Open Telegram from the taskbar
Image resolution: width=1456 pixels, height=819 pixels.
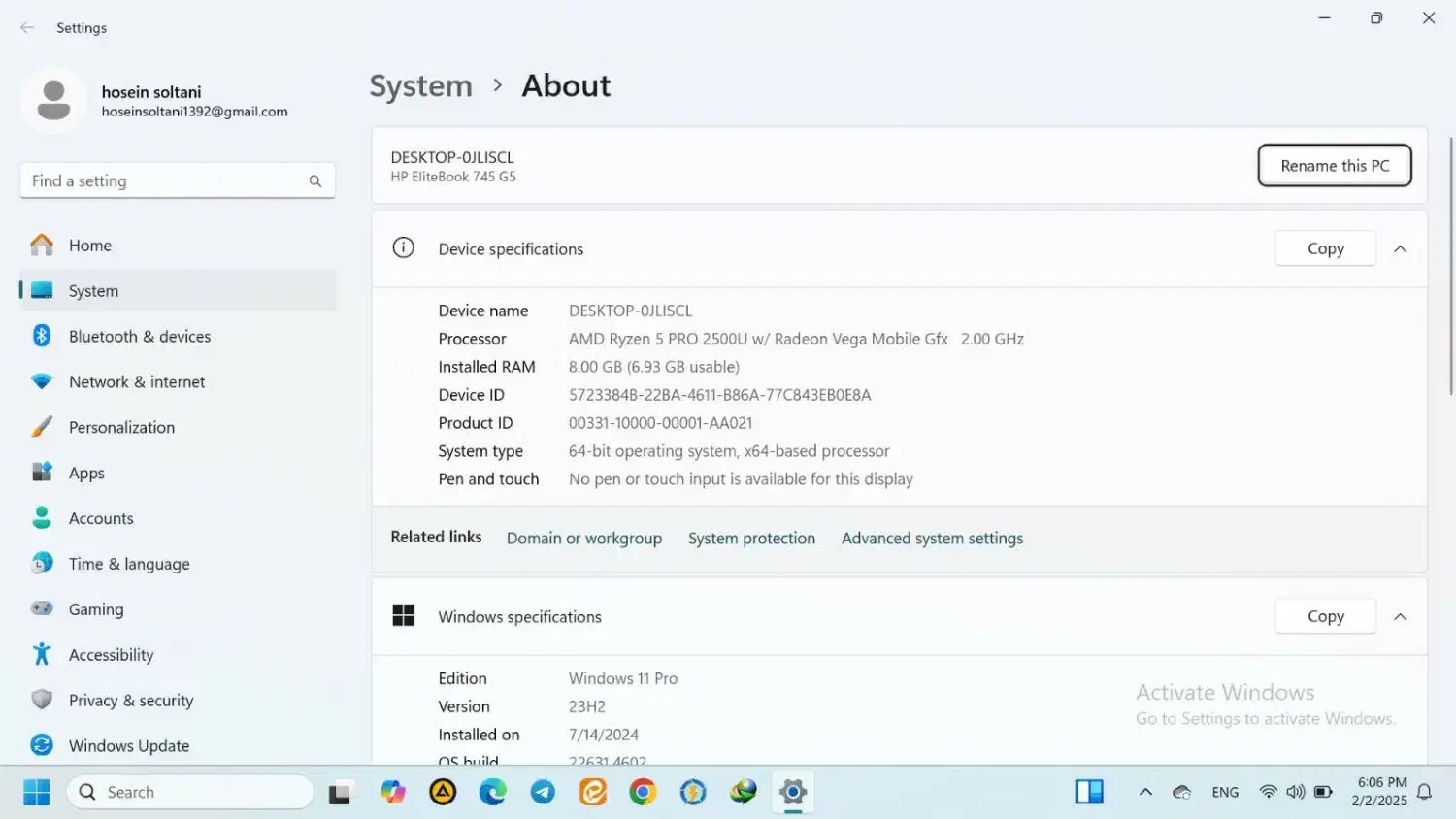coord(543,793)
